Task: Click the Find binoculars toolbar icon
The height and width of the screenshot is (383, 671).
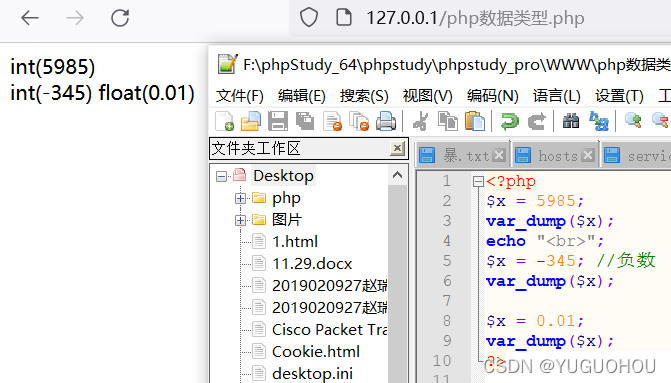Action: [571, 121]
